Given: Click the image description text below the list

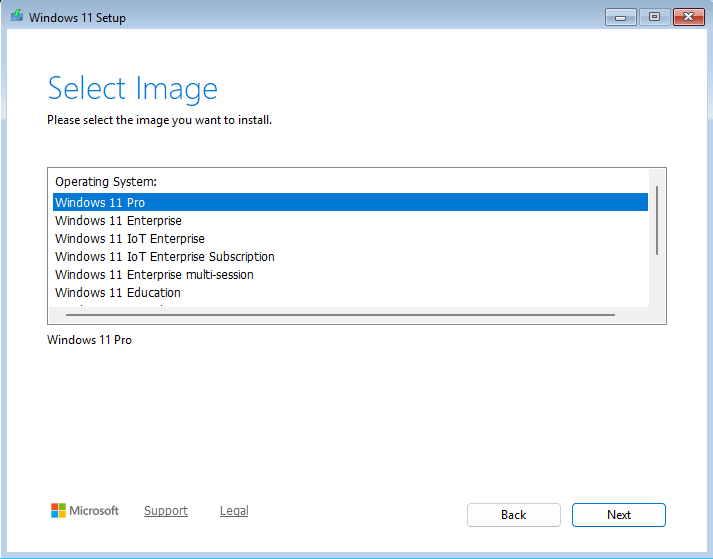Looking at the screenshot, I should [89, 340].
